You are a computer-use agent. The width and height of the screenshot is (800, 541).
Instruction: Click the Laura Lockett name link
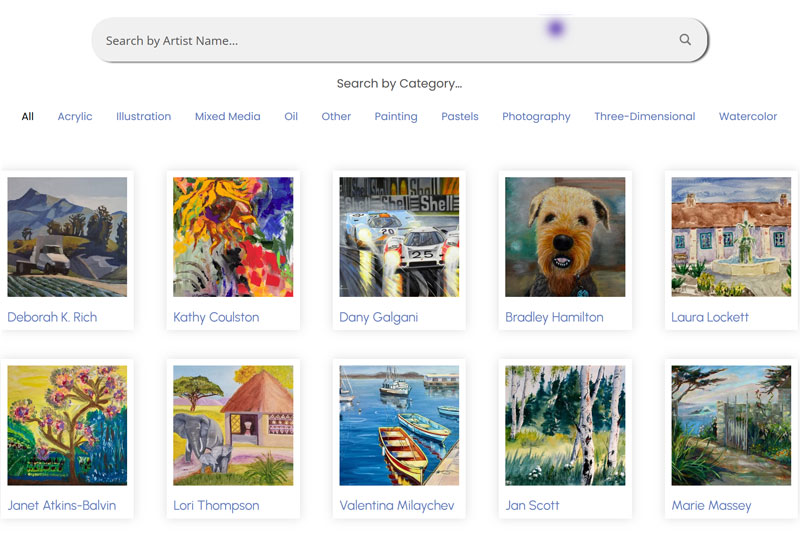click(x=710, y=317)
